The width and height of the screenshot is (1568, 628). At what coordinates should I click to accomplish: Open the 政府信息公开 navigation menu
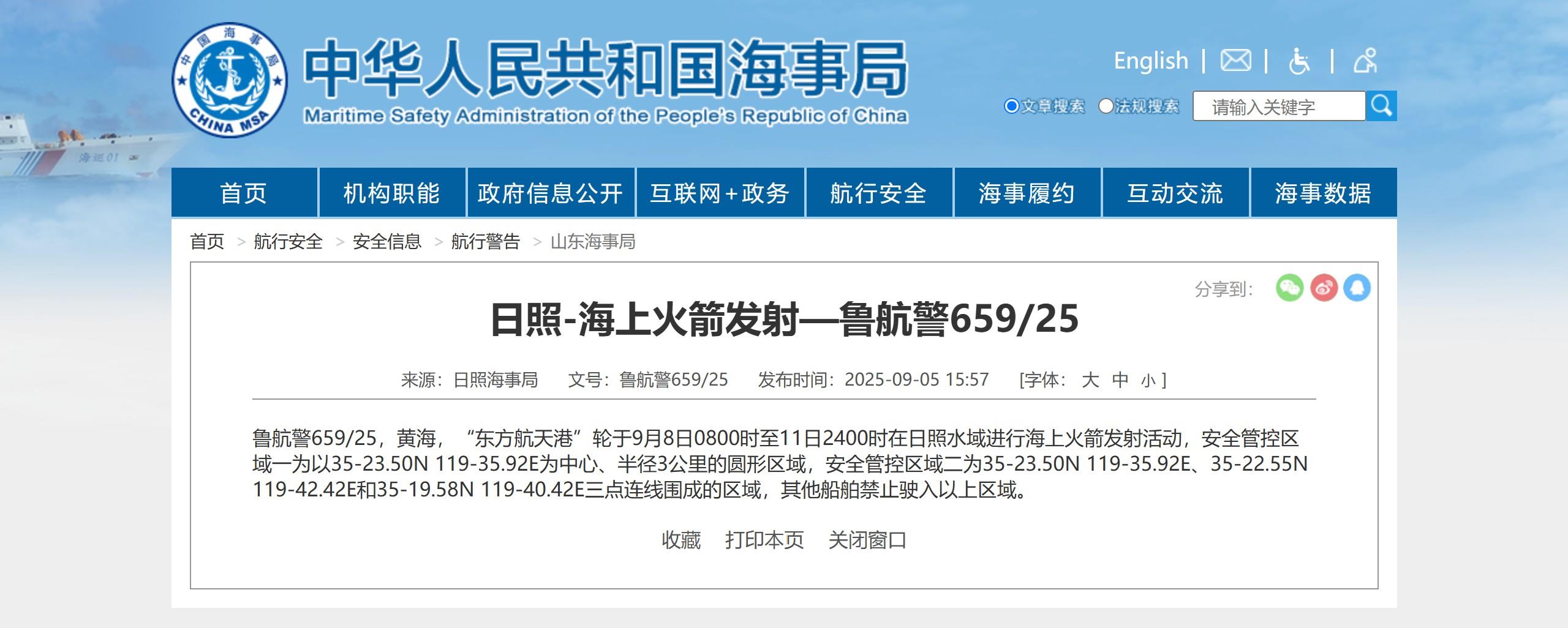tap(550, 193)
